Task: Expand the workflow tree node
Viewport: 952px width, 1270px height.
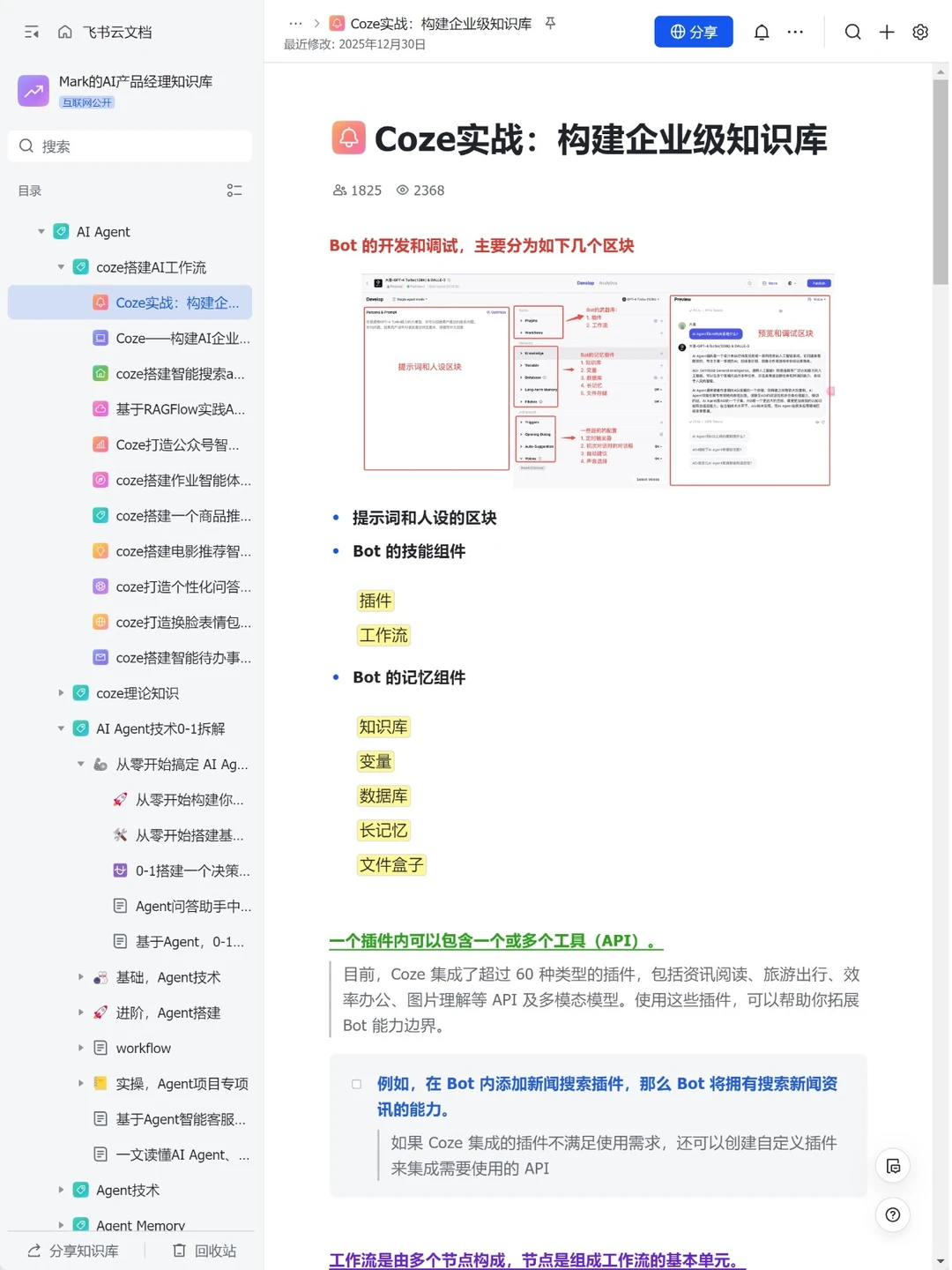Action: pos(80,1048)
